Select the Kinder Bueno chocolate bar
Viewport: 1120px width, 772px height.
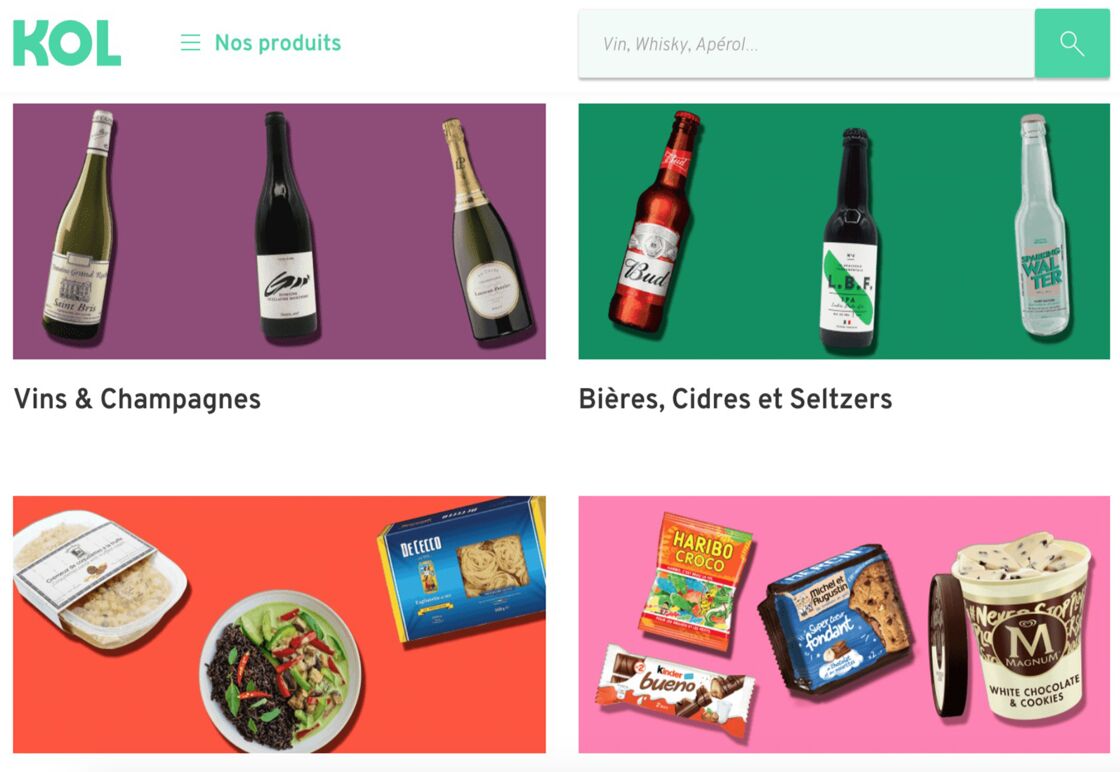point(675,684)
